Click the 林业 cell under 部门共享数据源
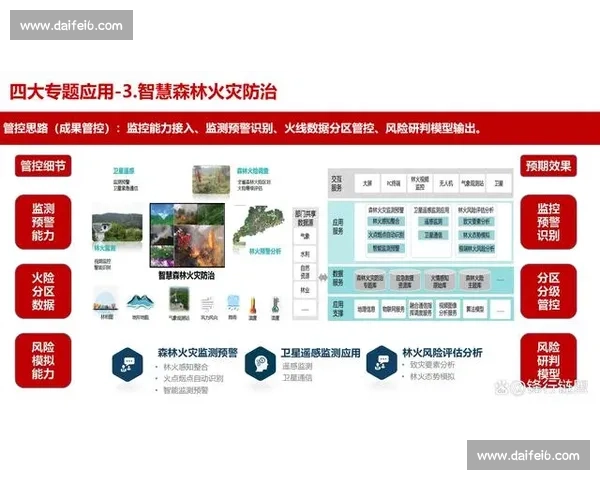The image size is (600, 480). (305, 290)
